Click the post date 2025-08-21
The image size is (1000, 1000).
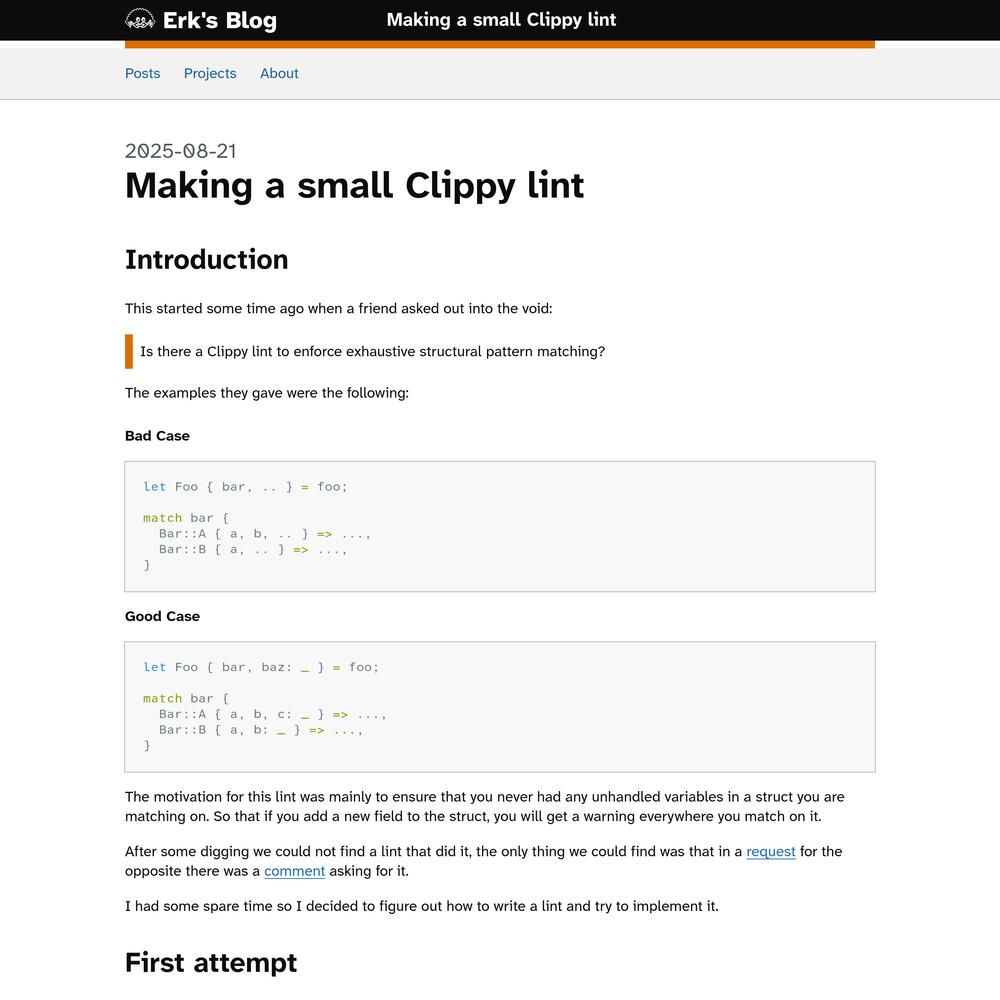181,151
